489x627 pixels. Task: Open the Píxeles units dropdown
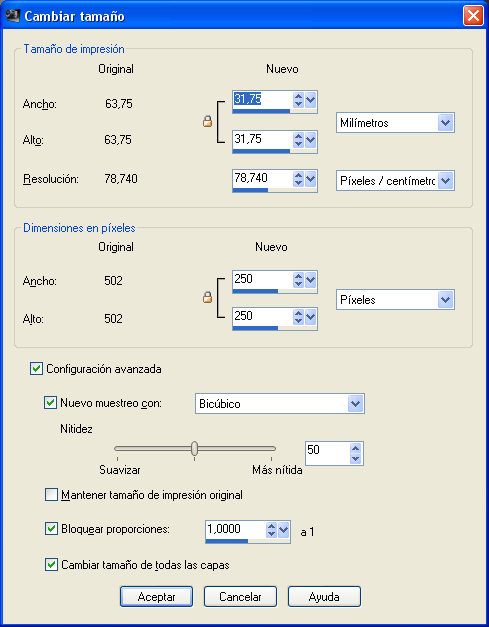click(x=395, y=300)
